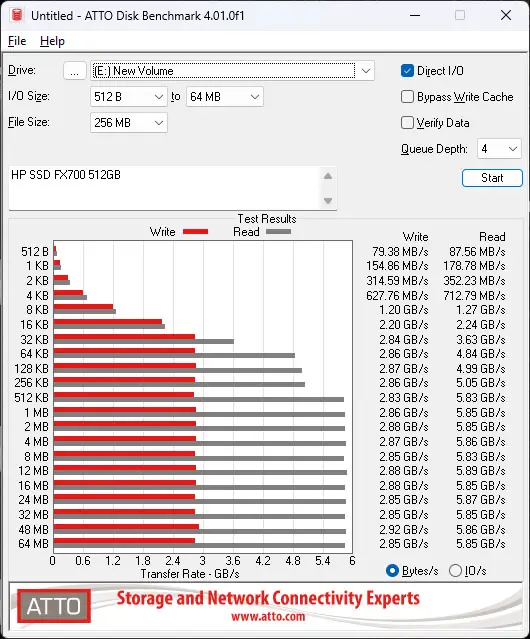The width and height of the screenshot is (530, 639).
Task: Click the ATTO app icon in title bar
Action: (x=17, y=15)
